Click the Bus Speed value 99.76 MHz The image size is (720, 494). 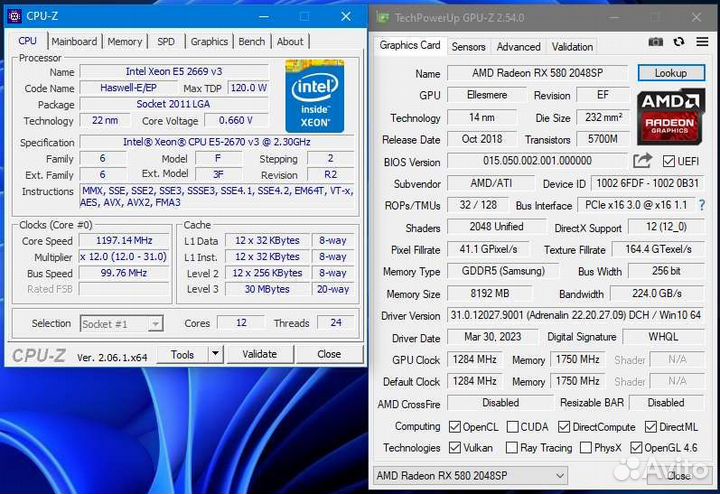124,273
